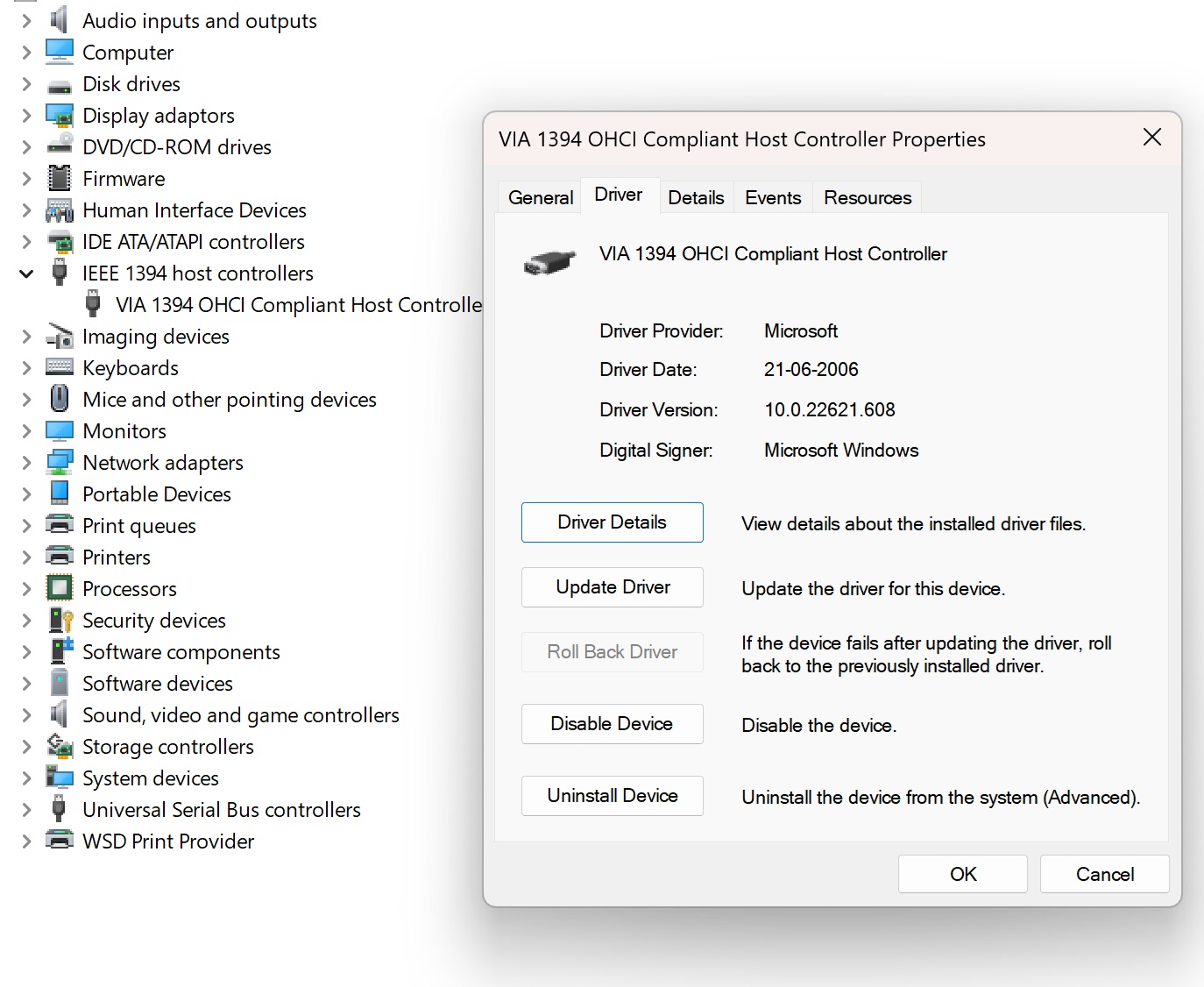Click the Network adapters icon
Image resolution: width=1204 pixels, height=987 pixels.
[x=59, y=462]
